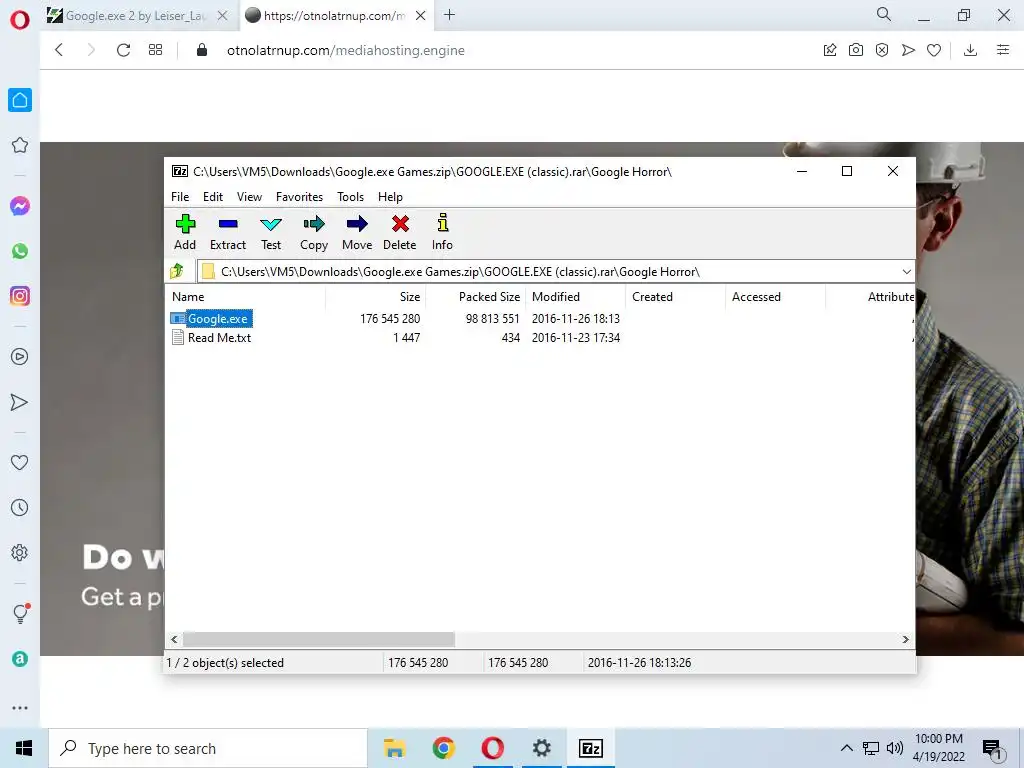This screenshot has width=1024, height=768.
Task: Open the Player icon in Opera sidebar
Action: (20, 357)
